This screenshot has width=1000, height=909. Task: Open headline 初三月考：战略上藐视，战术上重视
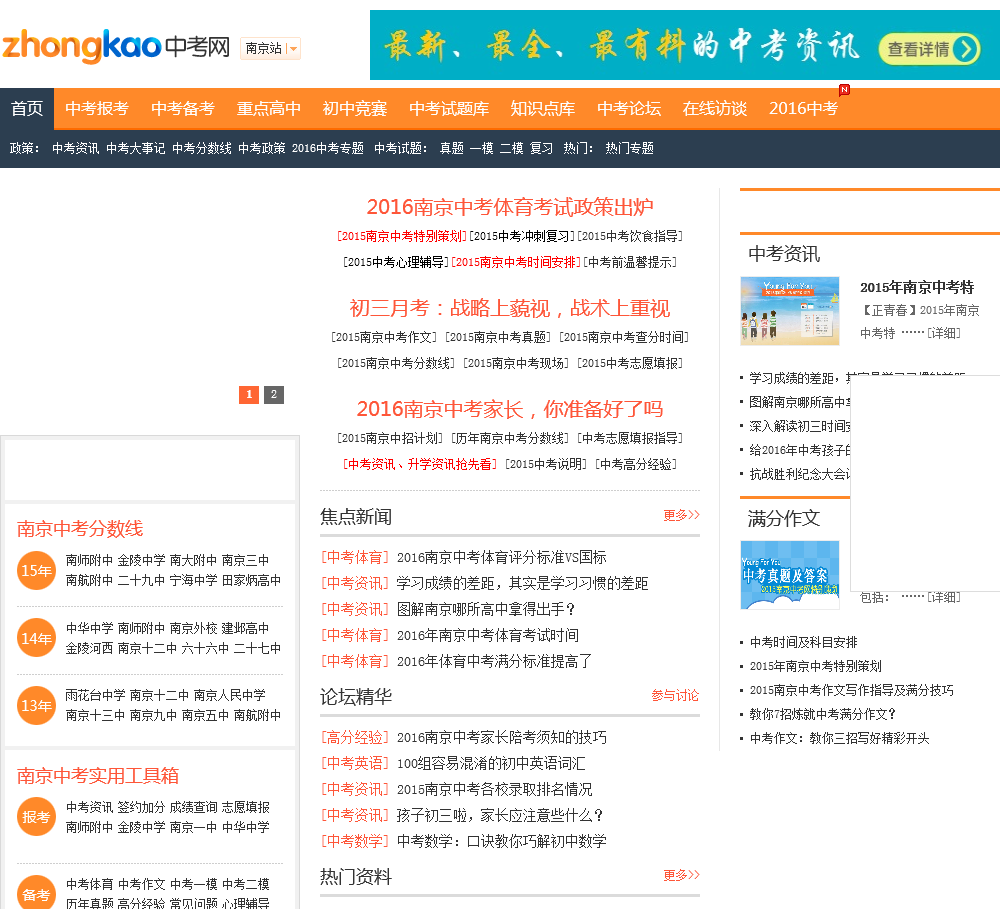click(510, 308)
